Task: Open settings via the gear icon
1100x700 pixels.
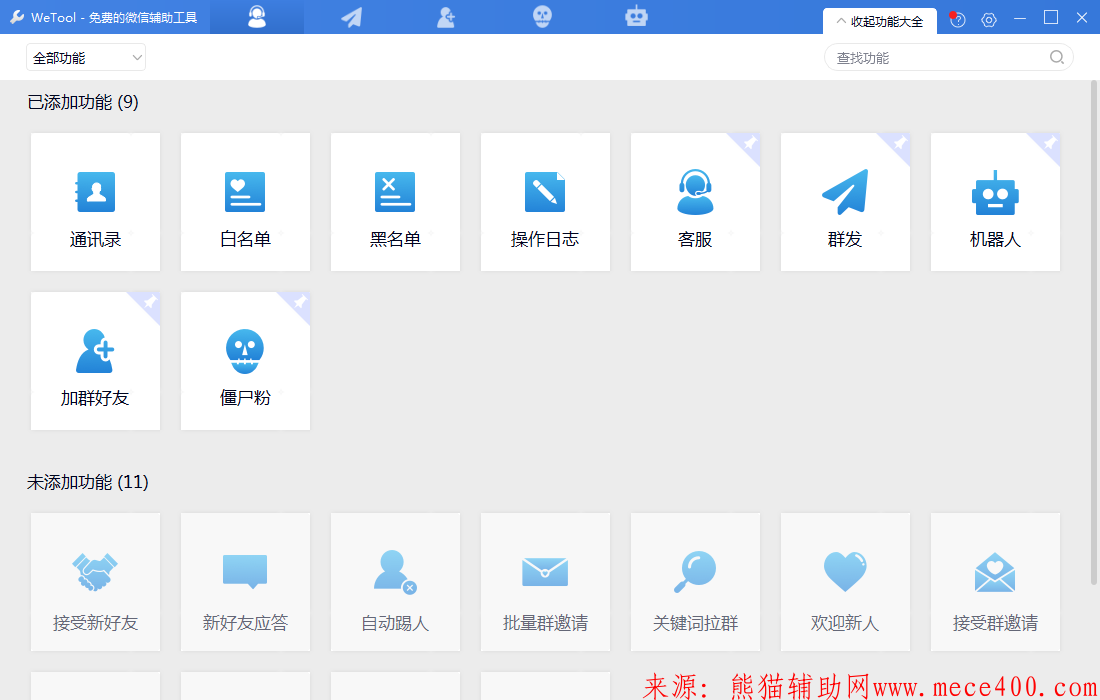Action: [x=989, y=19]
